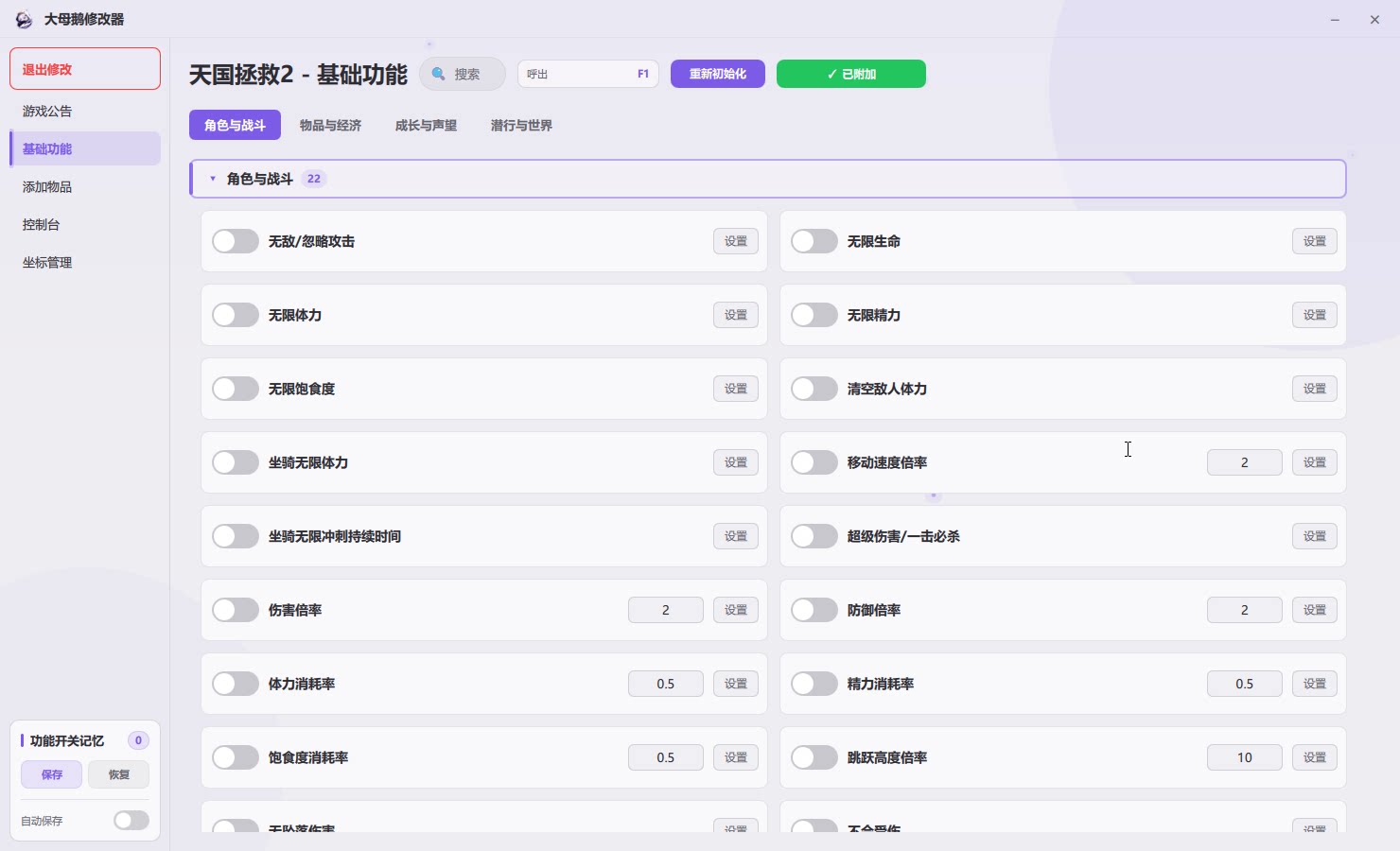The image size is (1400, 851).
Task: Edit 饱食度消耗率 value field
Action: (x=666, y=757)
